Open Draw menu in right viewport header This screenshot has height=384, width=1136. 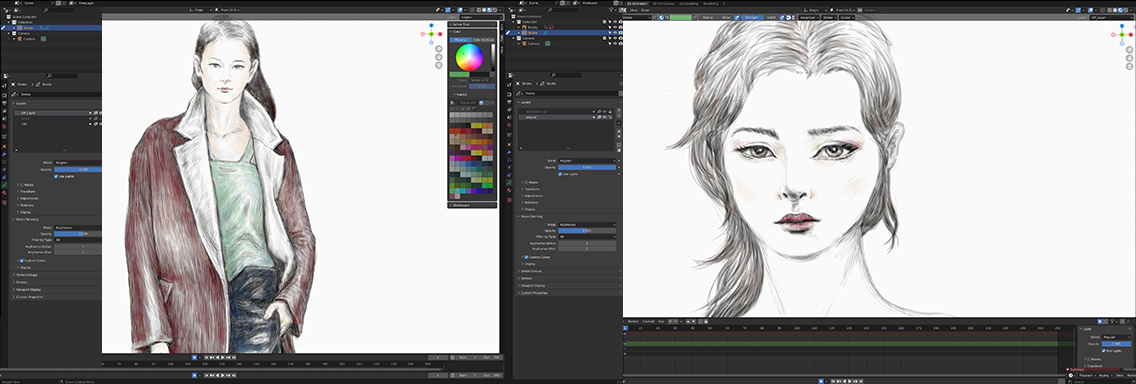(645, 10)
